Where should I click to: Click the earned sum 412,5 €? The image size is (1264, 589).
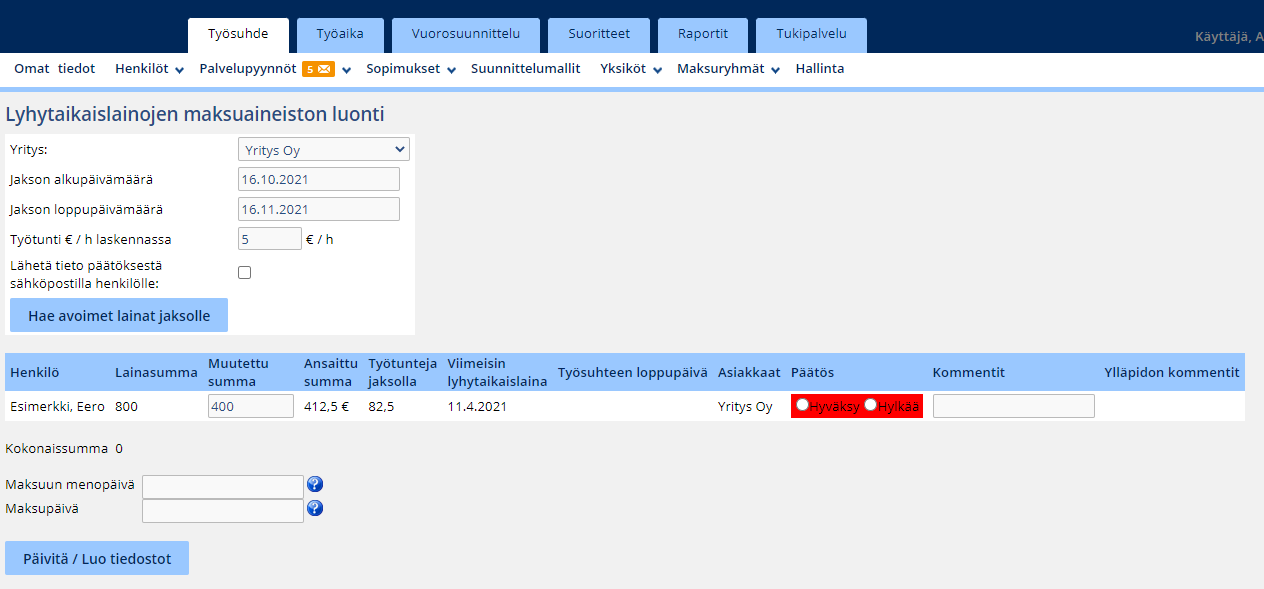point(326,407)
